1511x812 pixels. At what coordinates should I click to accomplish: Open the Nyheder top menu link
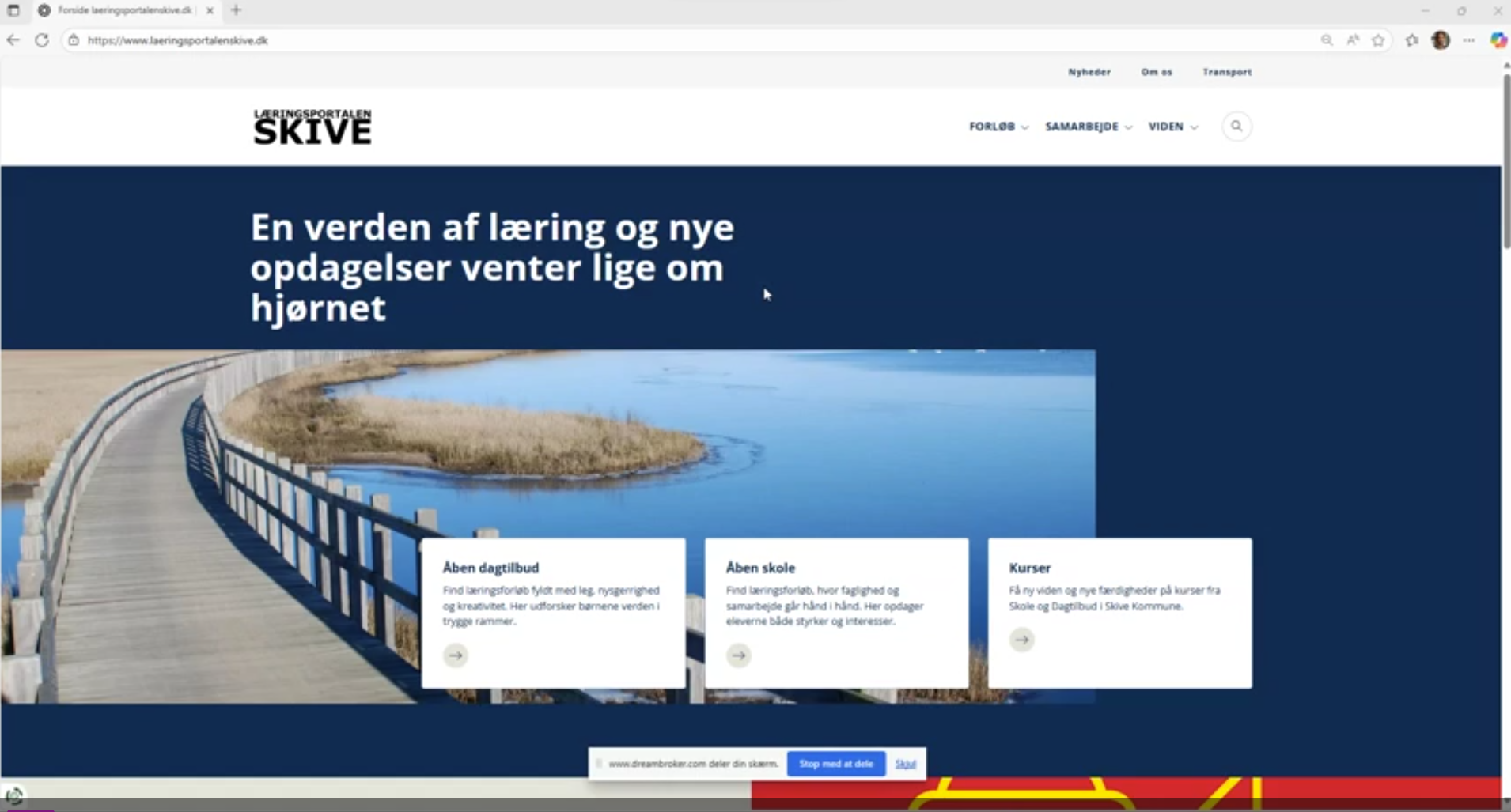click(1089, 72)
